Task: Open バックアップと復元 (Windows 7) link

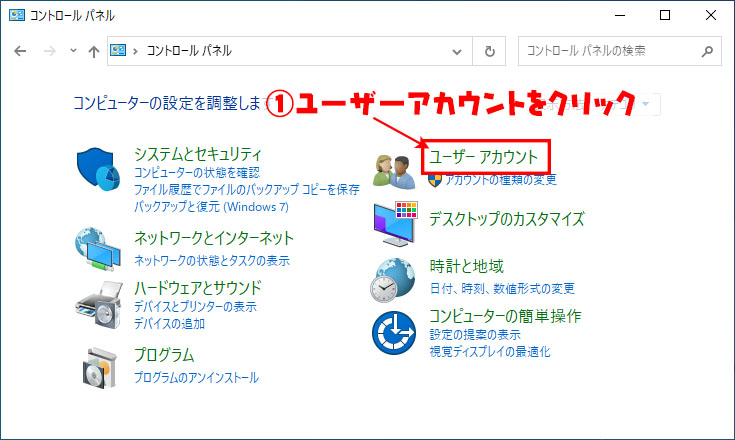Action: pyautogui.click(x=211, y=206)
